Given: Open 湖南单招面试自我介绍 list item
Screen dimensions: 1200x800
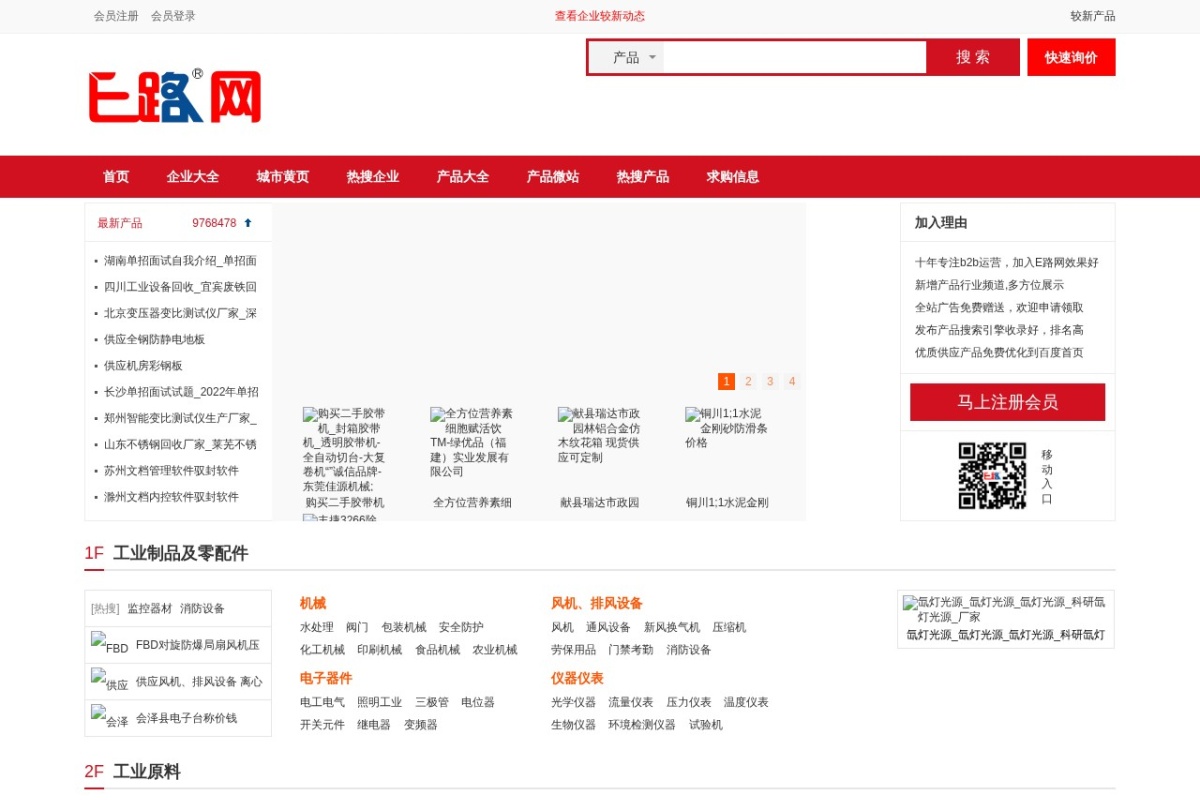Looking at the screenshot, I should click(x=180, y=261).
